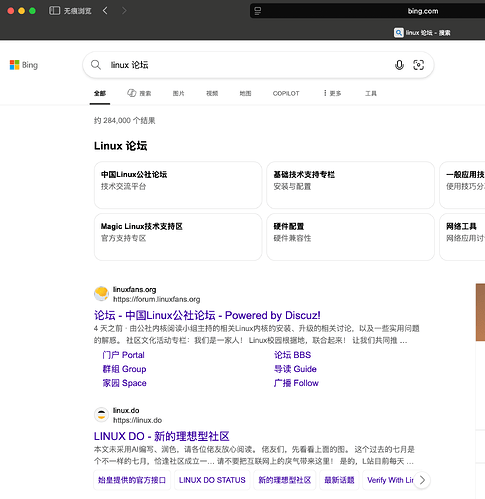Click the 新的理想型社区 chip

point(285,480)
